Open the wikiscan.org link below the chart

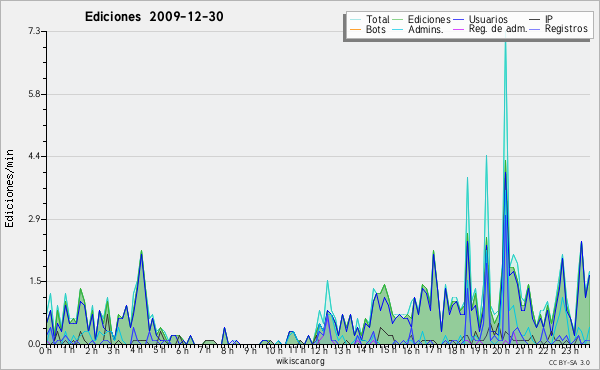tap(300, 361)
